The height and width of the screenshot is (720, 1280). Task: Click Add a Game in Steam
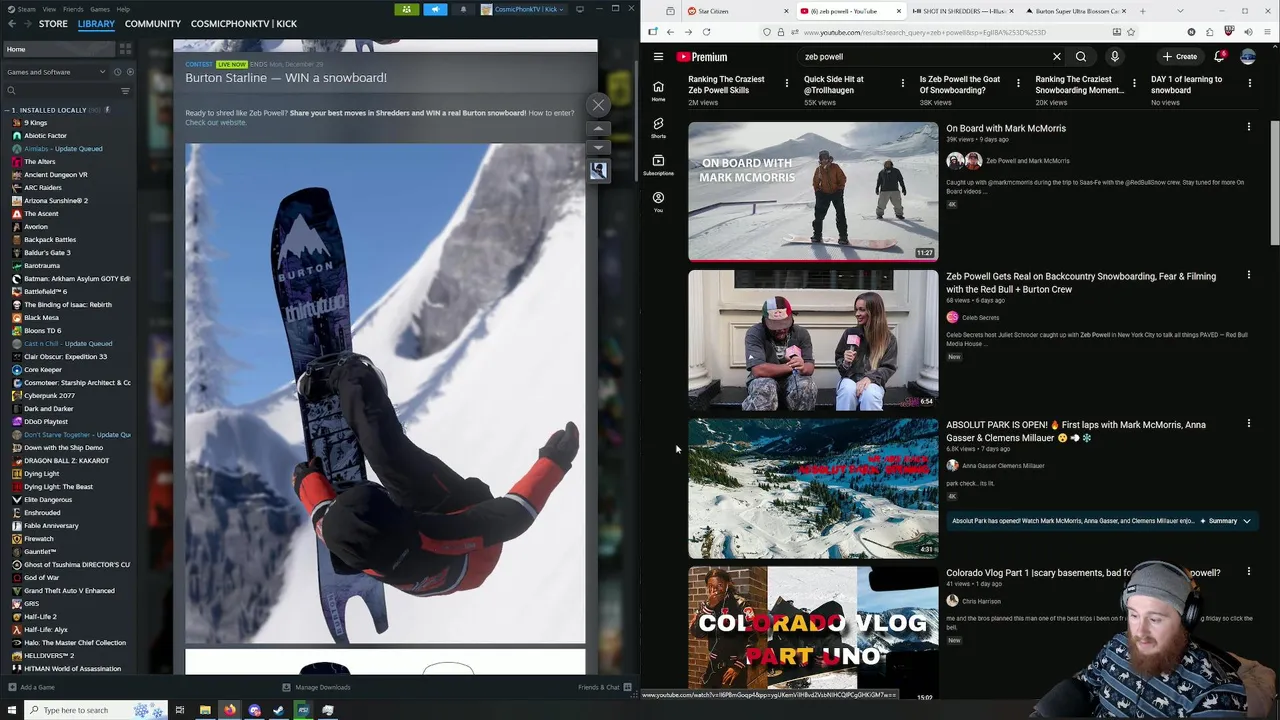[x=31, y=687]
